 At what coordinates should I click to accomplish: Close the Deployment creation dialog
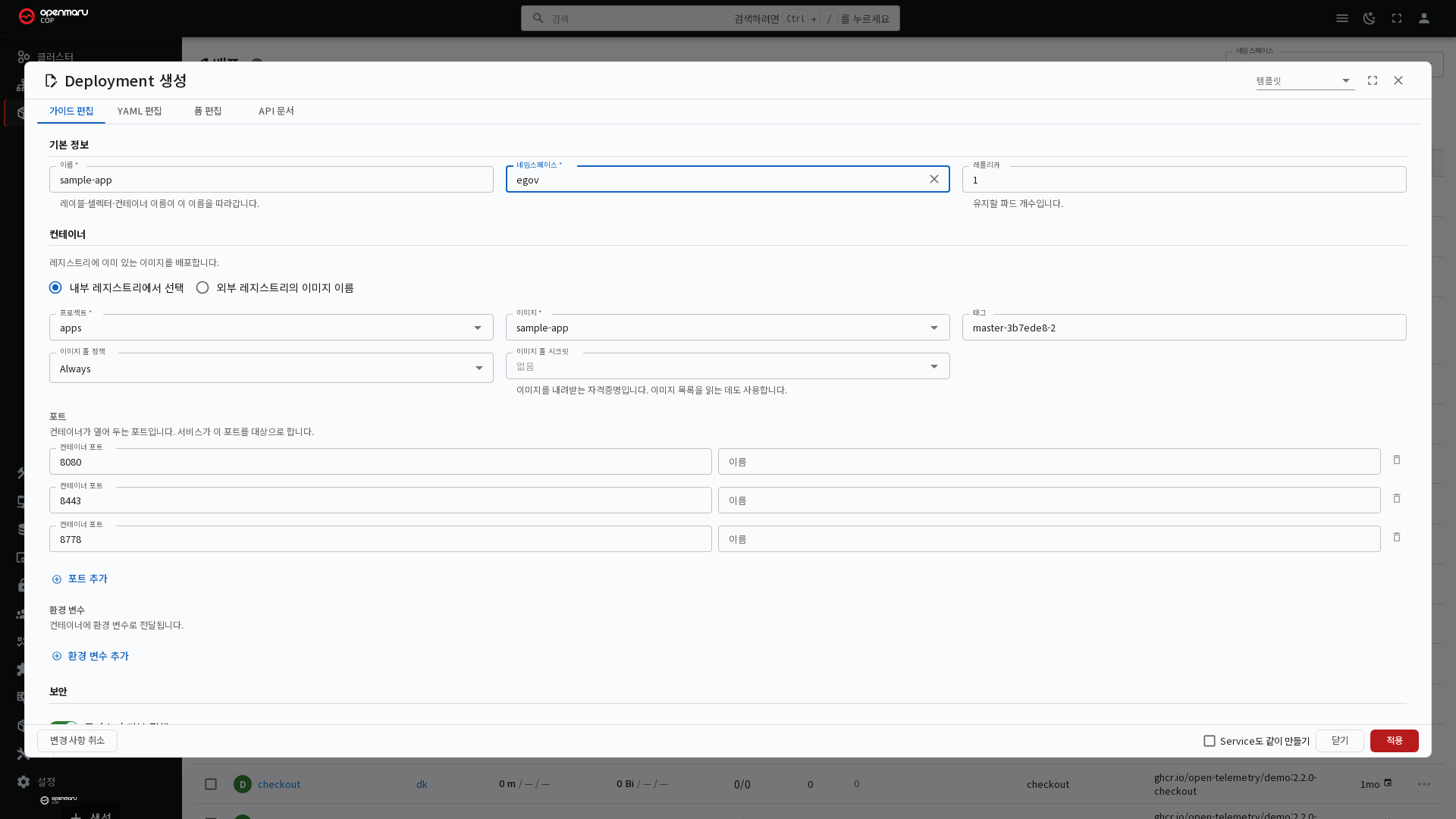click(x=1398, y=80)
